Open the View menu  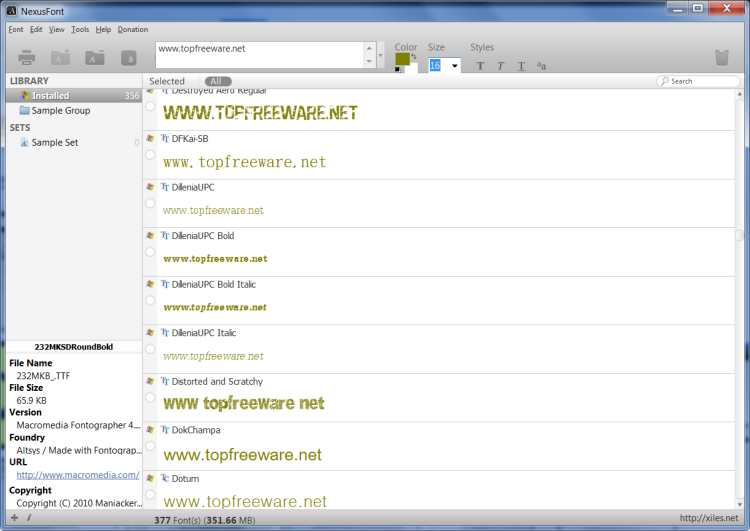56,29
